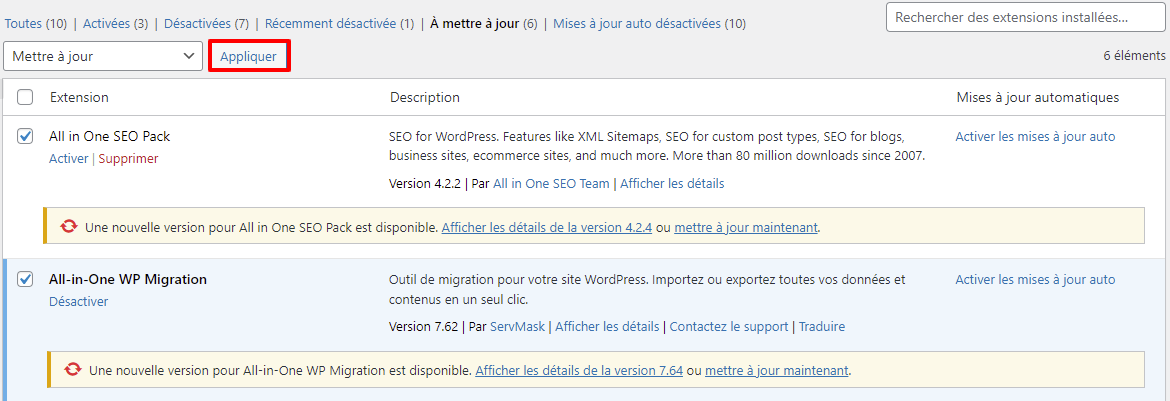Click the Version 4.2.2 text
Image resolution: width=1170 pixels, height=401 pixels.
(425, 183)
